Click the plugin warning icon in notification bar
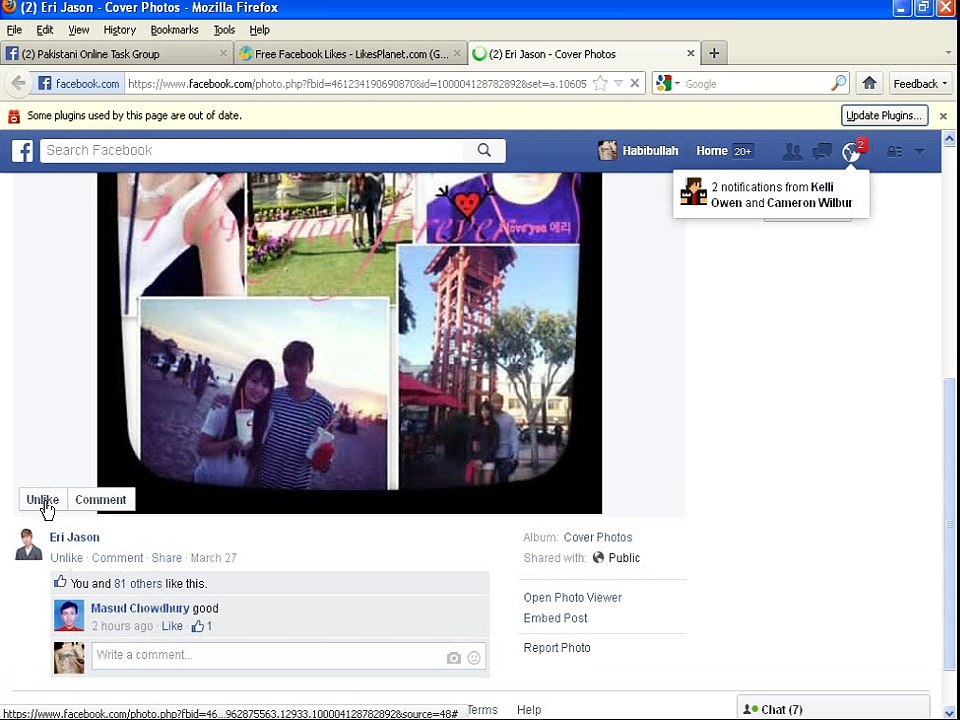Image resolution: width=960 pixels, height=720 pixels. (x=14, y=116)
